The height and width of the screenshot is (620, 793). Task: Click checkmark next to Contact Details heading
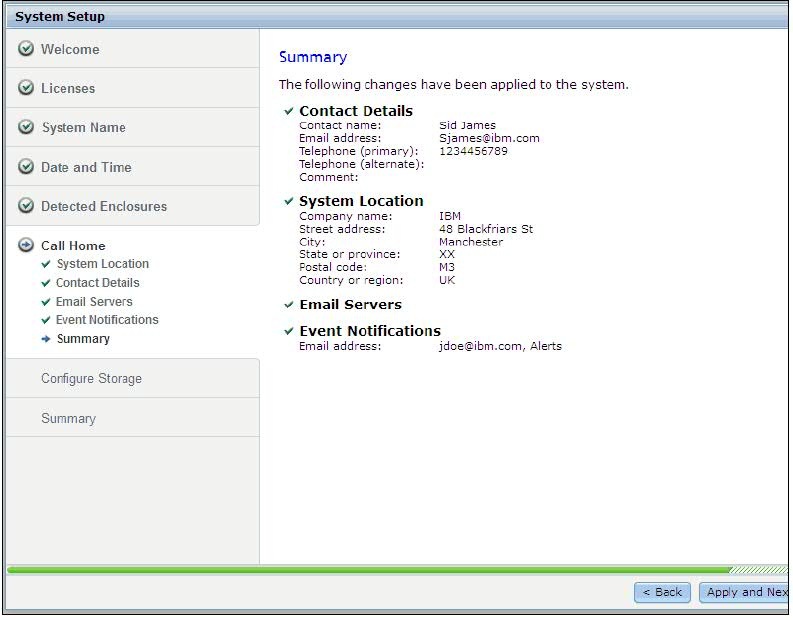coord(289,111)
